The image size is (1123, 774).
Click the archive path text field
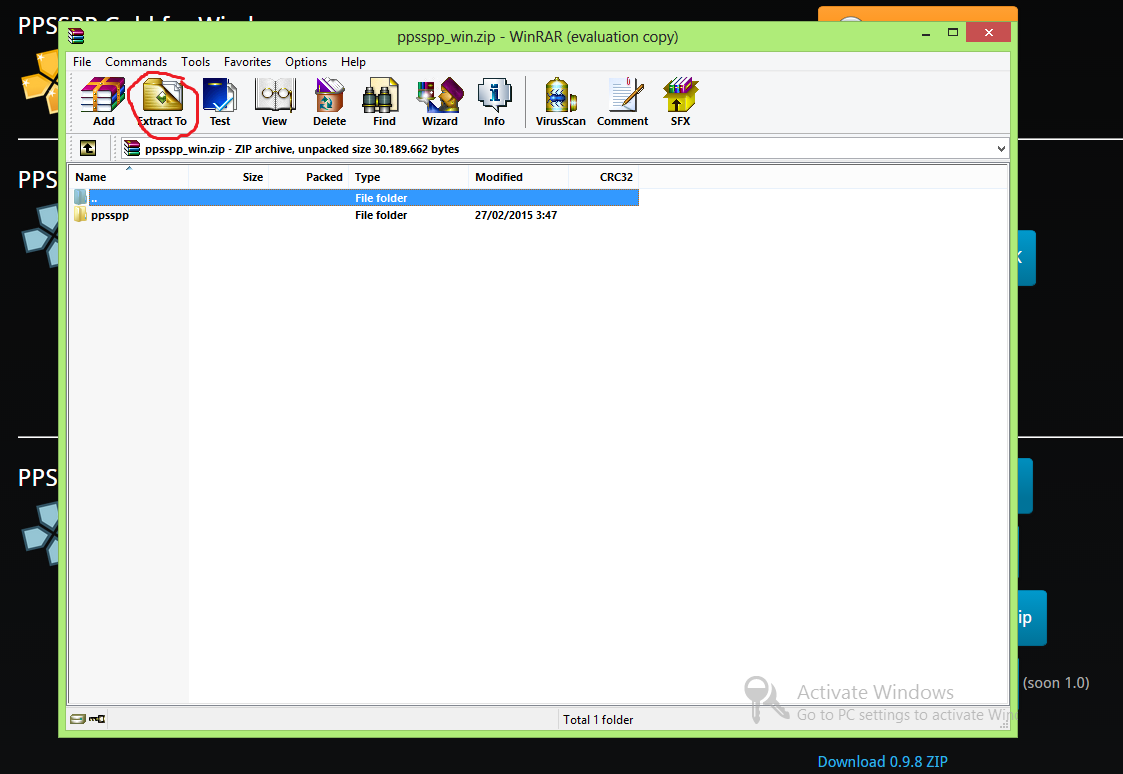[x=565, y=149]
